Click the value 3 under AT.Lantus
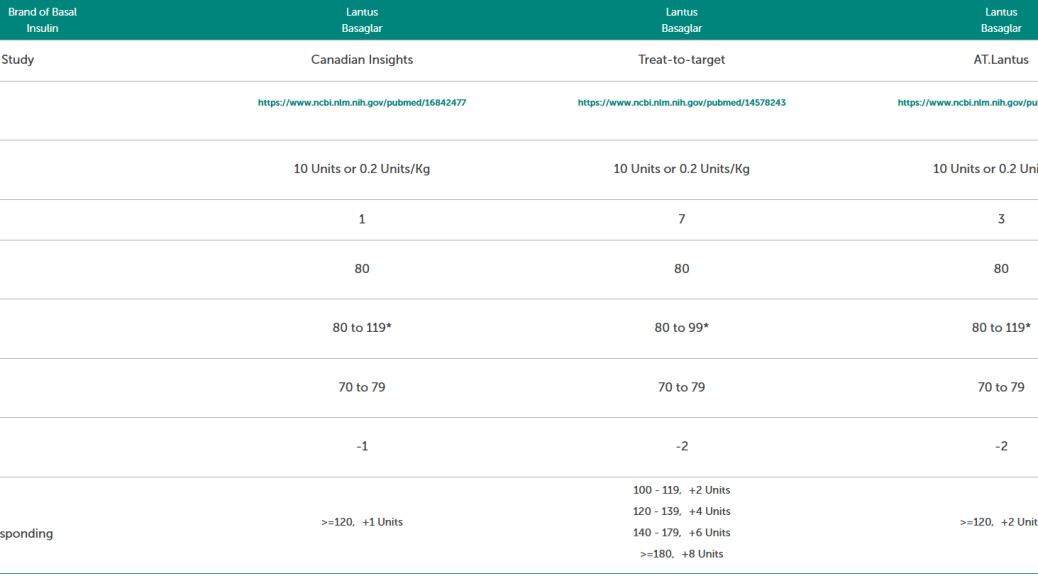1038x576 pixels. [x=1001, y=219]
